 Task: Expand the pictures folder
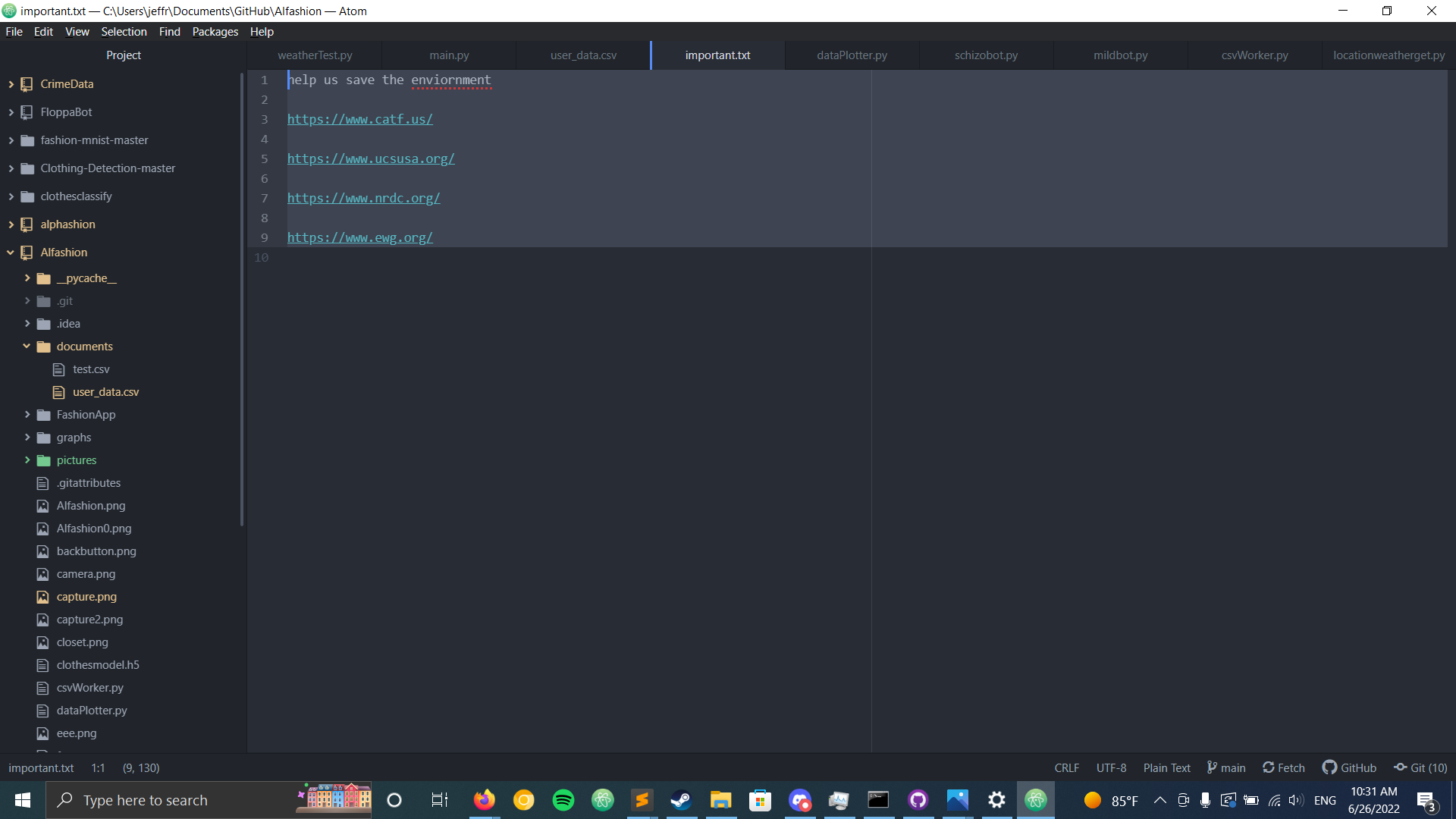(27, 460)
